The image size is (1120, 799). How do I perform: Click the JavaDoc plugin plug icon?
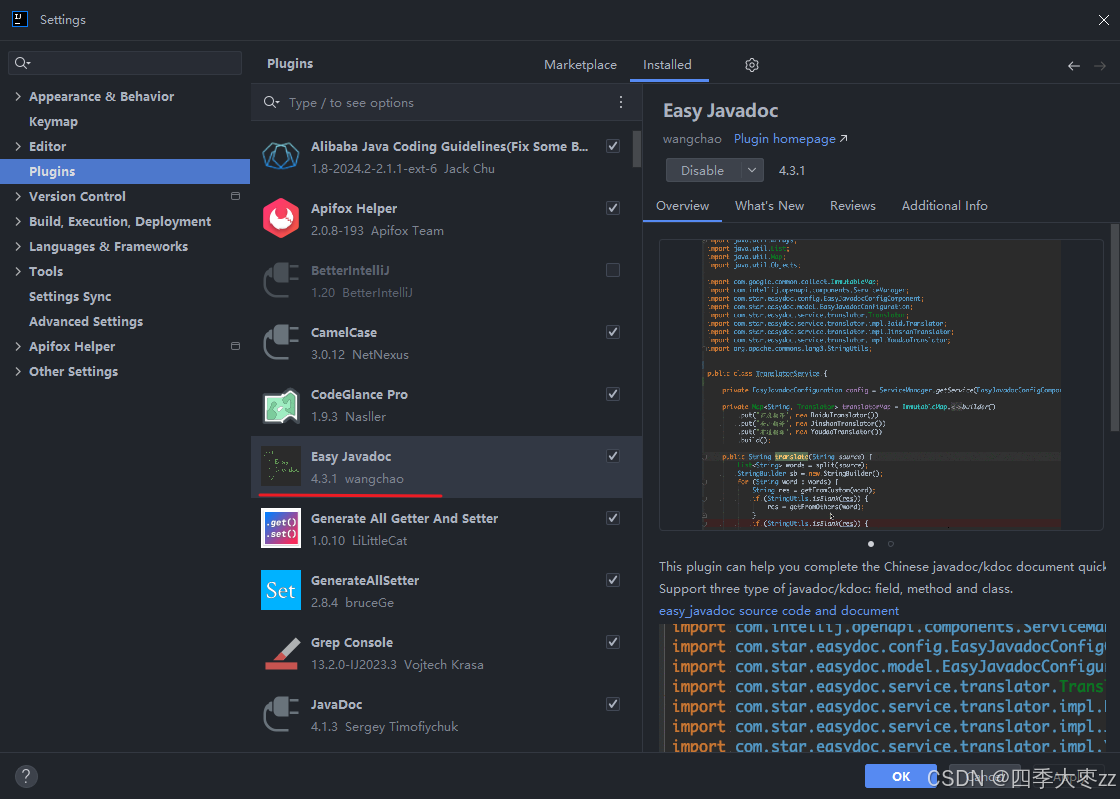coord(281,715)
